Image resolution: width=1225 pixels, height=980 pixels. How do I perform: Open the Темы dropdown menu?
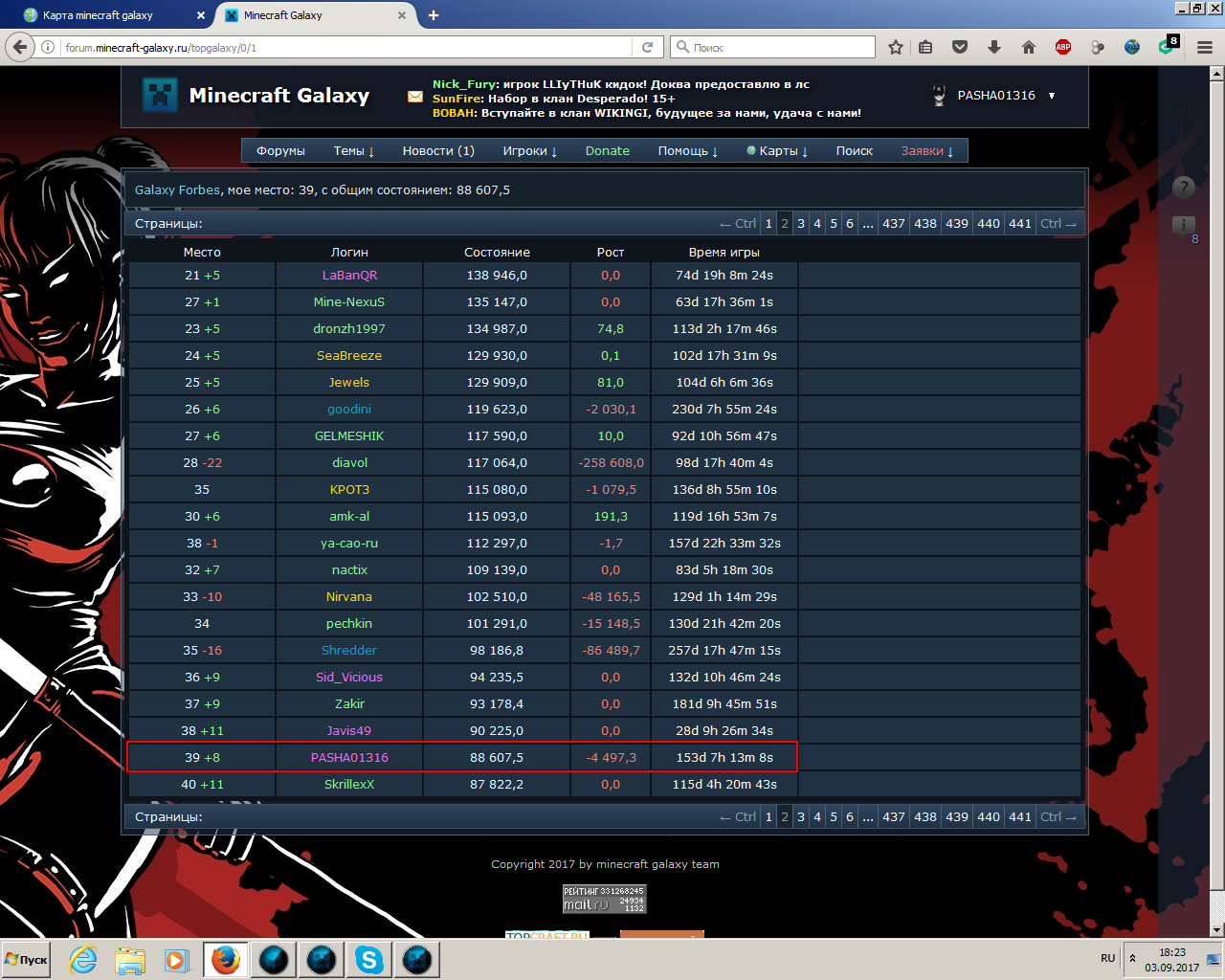tap(354, 151)
